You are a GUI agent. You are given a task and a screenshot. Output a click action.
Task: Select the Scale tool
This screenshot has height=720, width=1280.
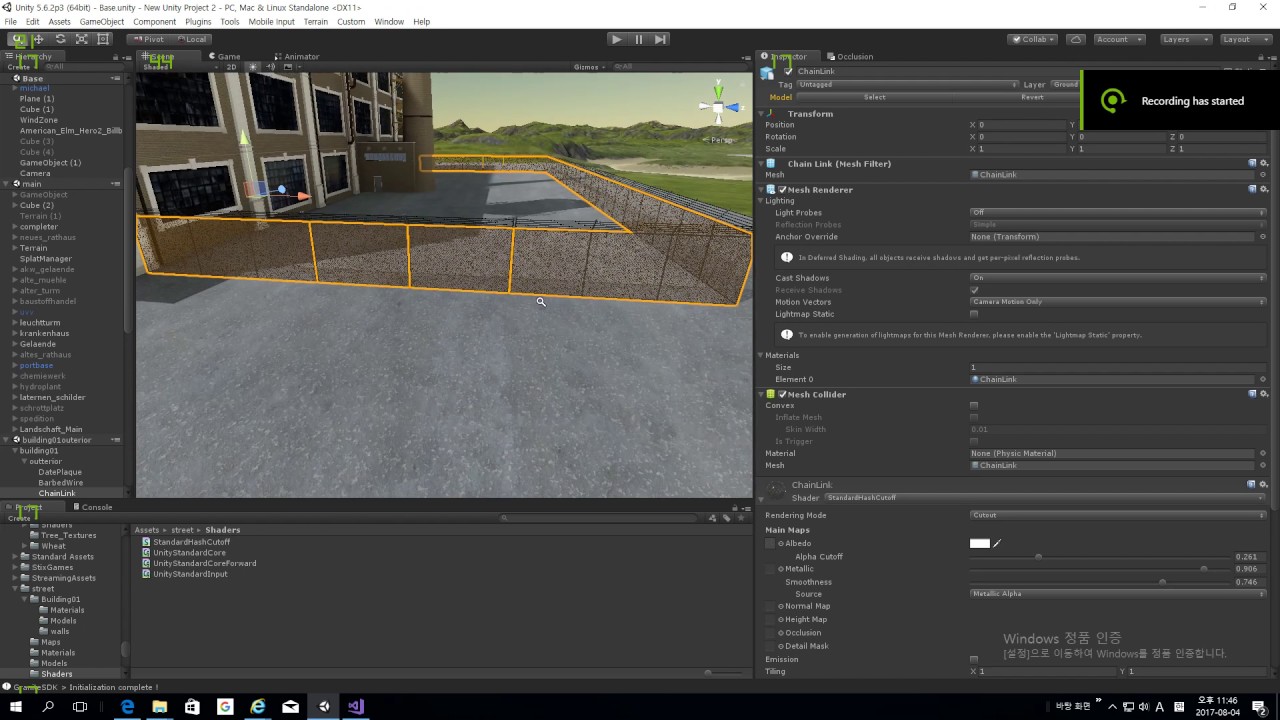[81, 38]
